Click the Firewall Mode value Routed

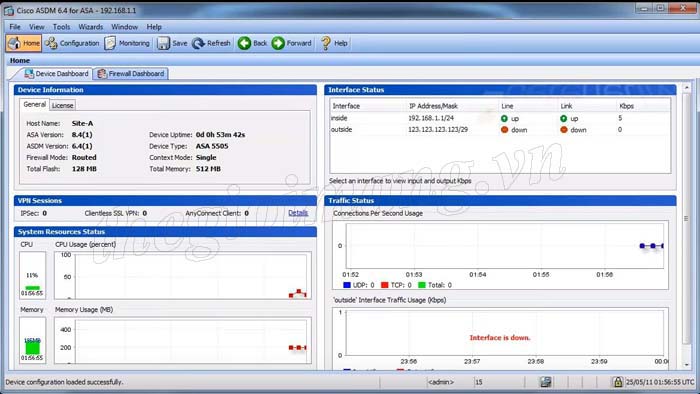pyautogui.click(x=84, y=158)
